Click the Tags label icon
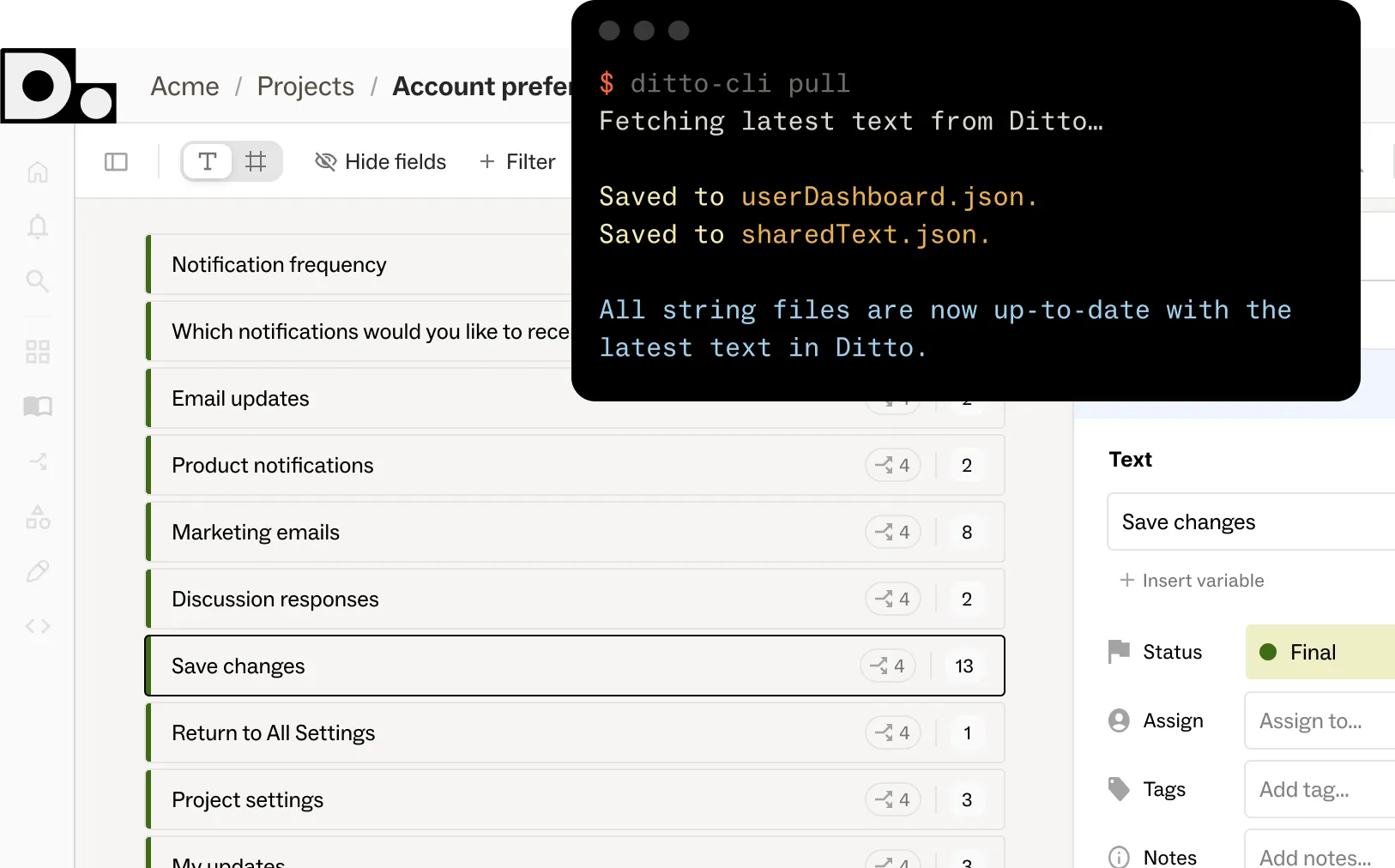This screenshot has width=1395, height=868. [1119, 788]
